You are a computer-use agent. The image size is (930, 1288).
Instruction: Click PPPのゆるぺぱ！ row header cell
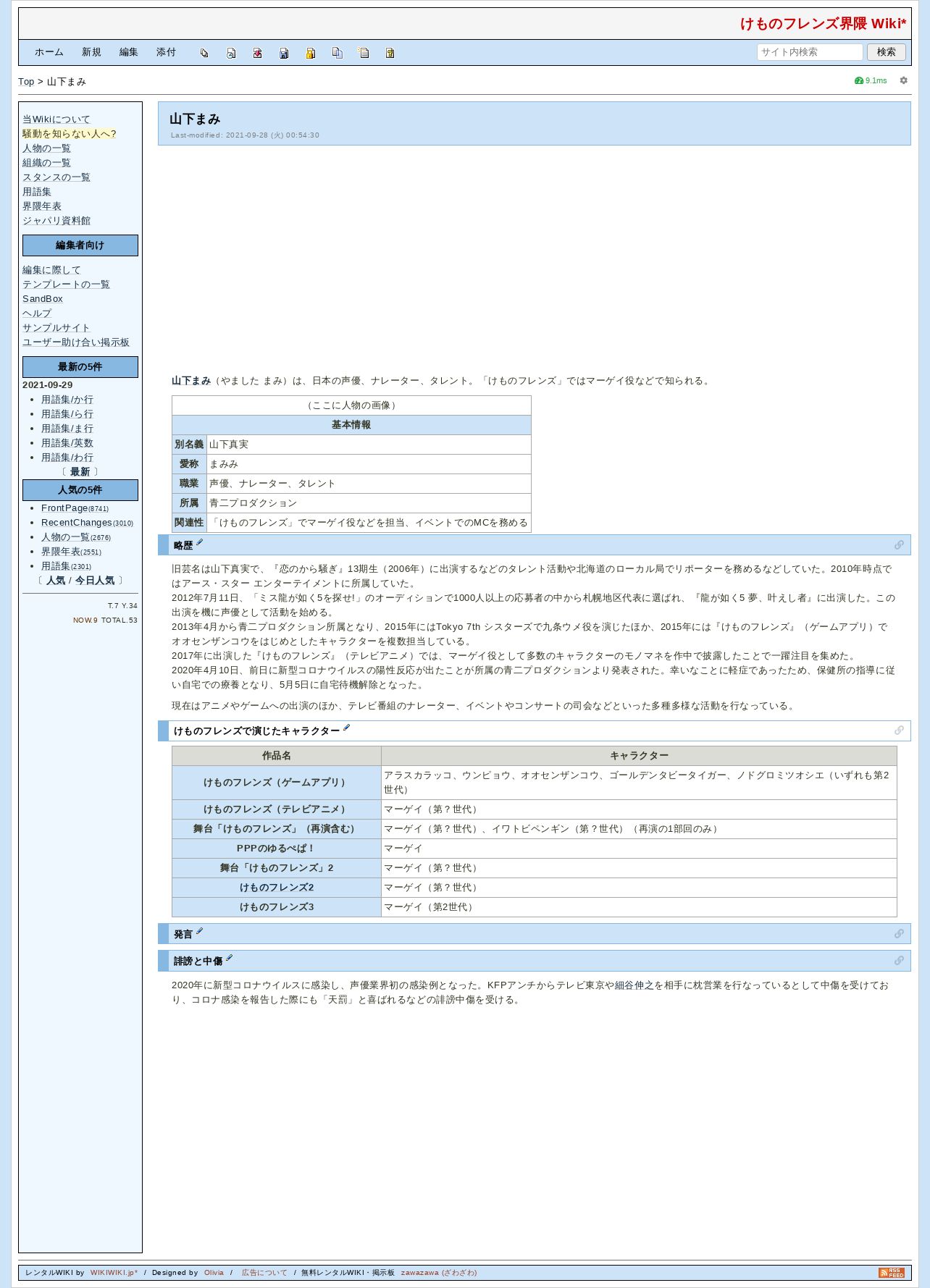(x=277, y=849)
